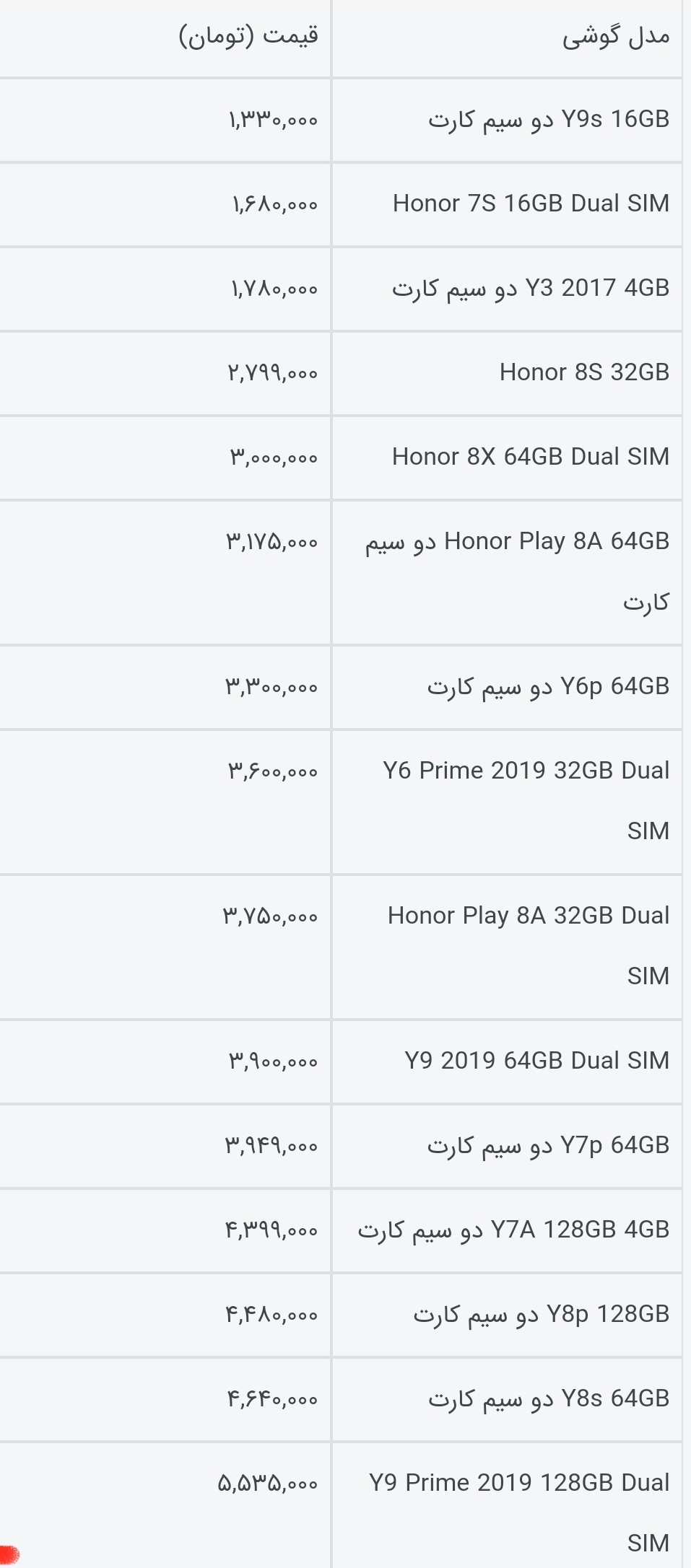Viewport: 691px width, 1568px height.
Task: Select the Y3 2017 4GB model name
Action: tap(531, 289)
